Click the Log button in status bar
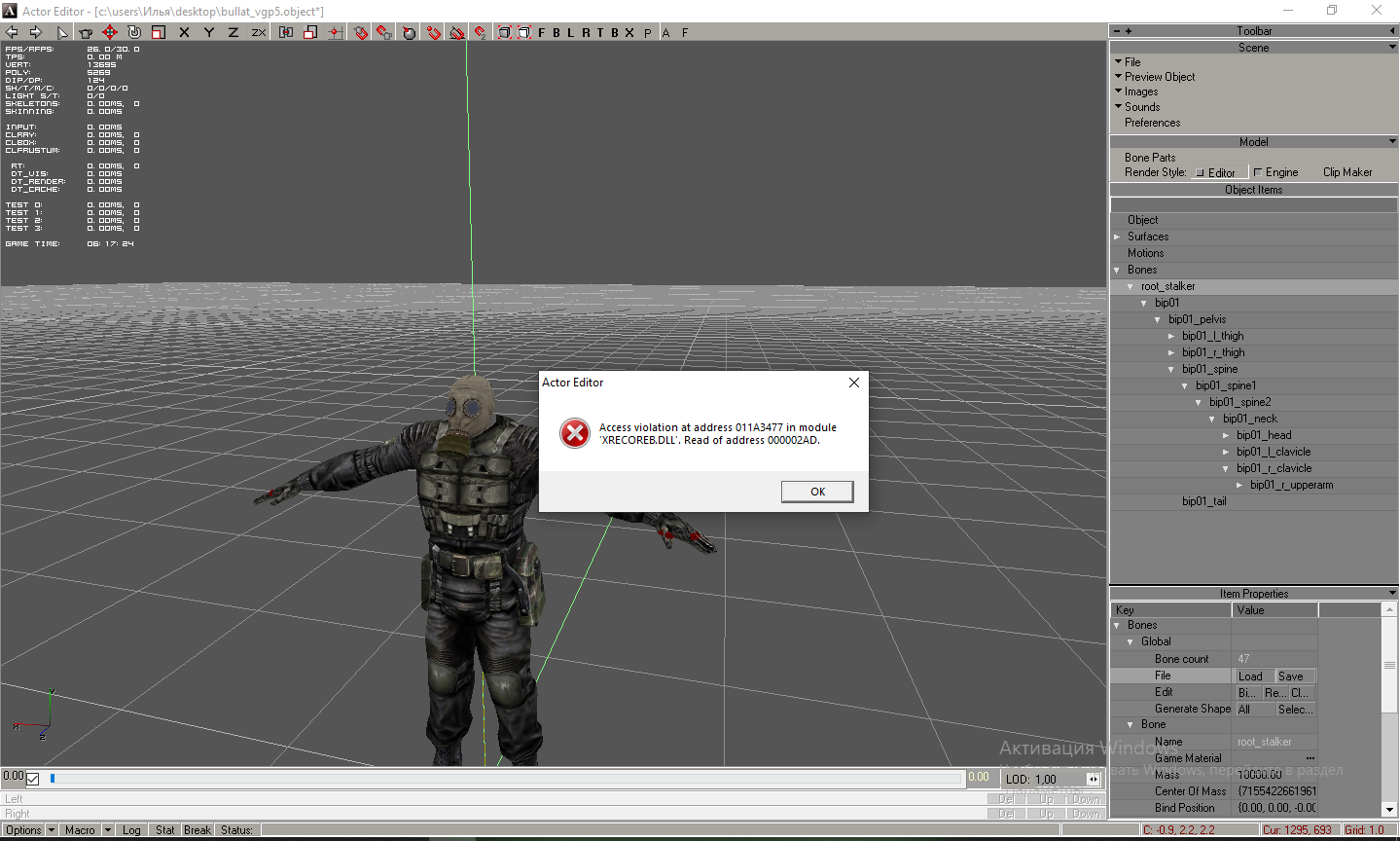The height and width of the screenshot is (841, 1400). point(131,830)
